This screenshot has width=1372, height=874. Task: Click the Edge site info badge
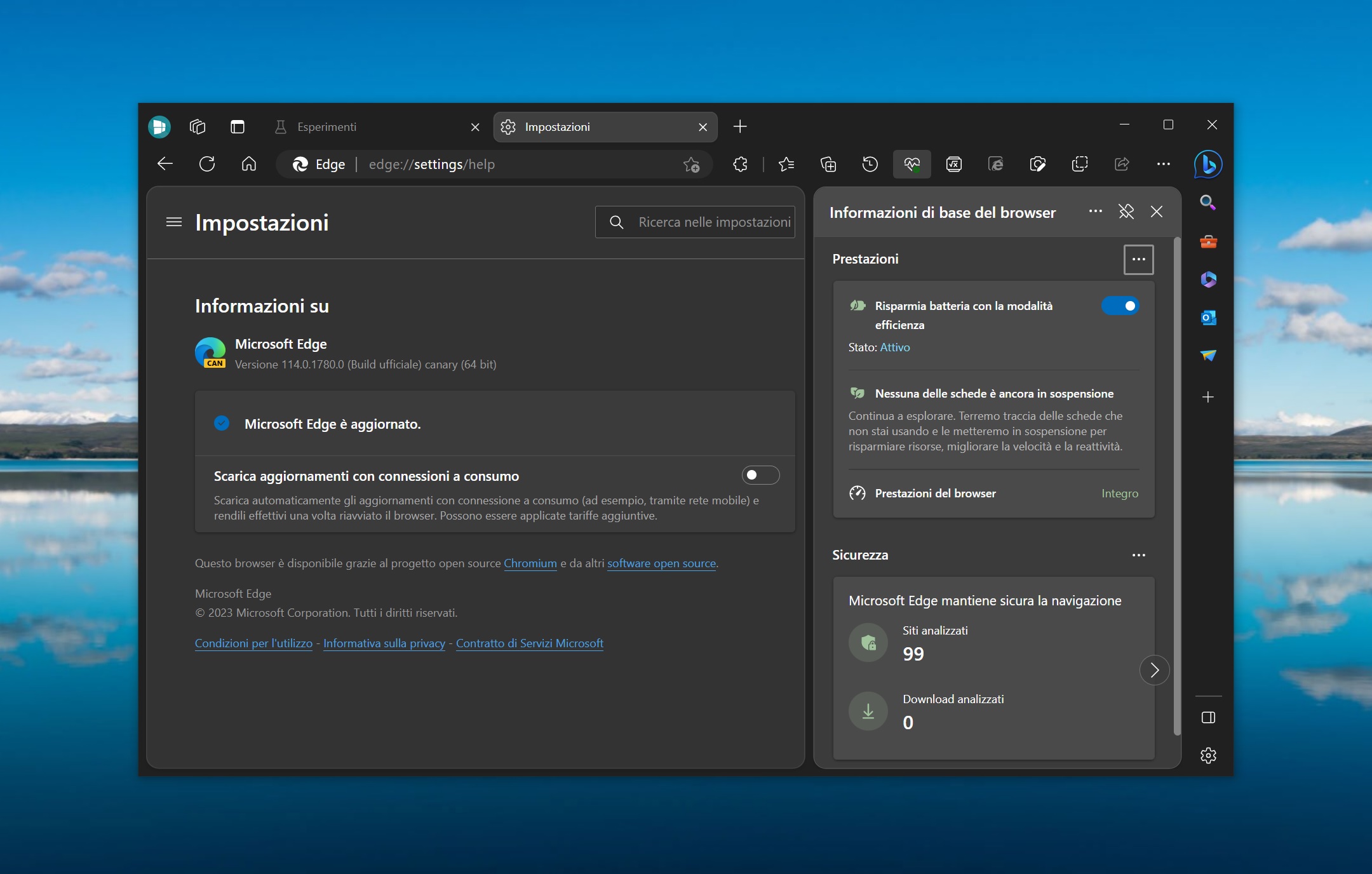[x=319, y=165]
